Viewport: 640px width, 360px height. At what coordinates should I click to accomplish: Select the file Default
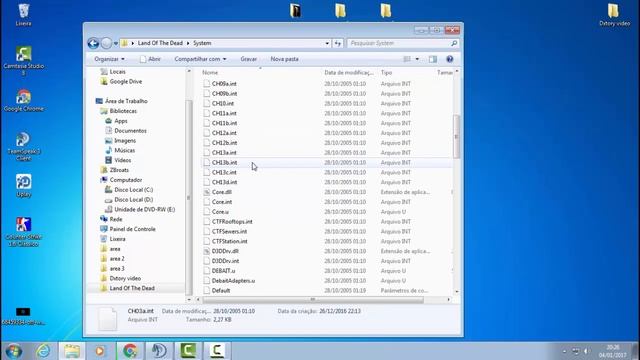coord(221,291)
